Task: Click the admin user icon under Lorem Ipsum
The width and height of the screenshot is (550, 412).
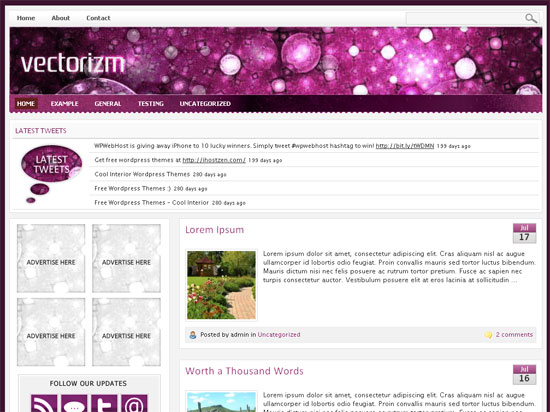Action: coord(193,335)
